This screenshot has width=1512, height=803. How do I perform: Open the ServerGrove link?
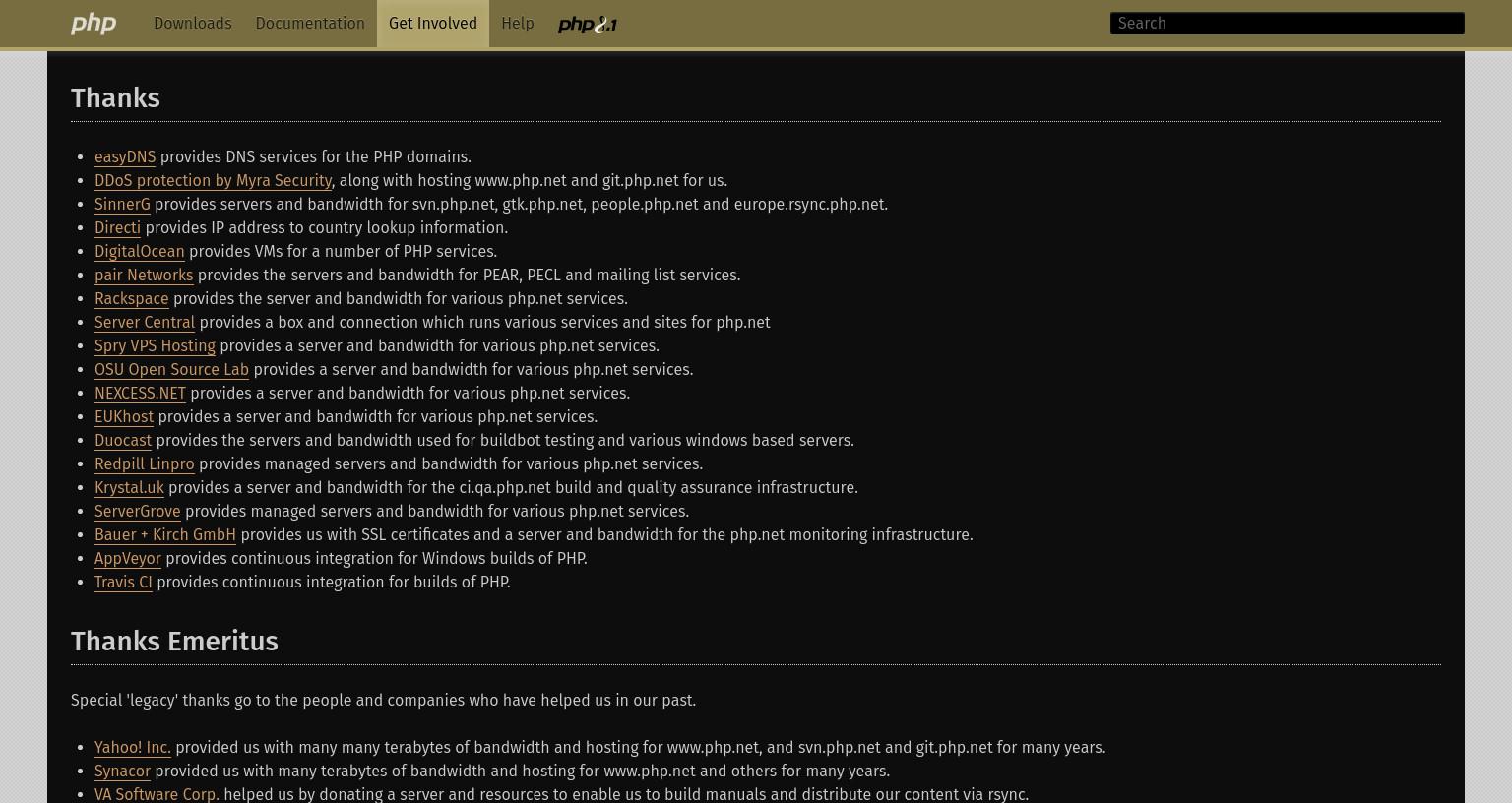point(138,512)
